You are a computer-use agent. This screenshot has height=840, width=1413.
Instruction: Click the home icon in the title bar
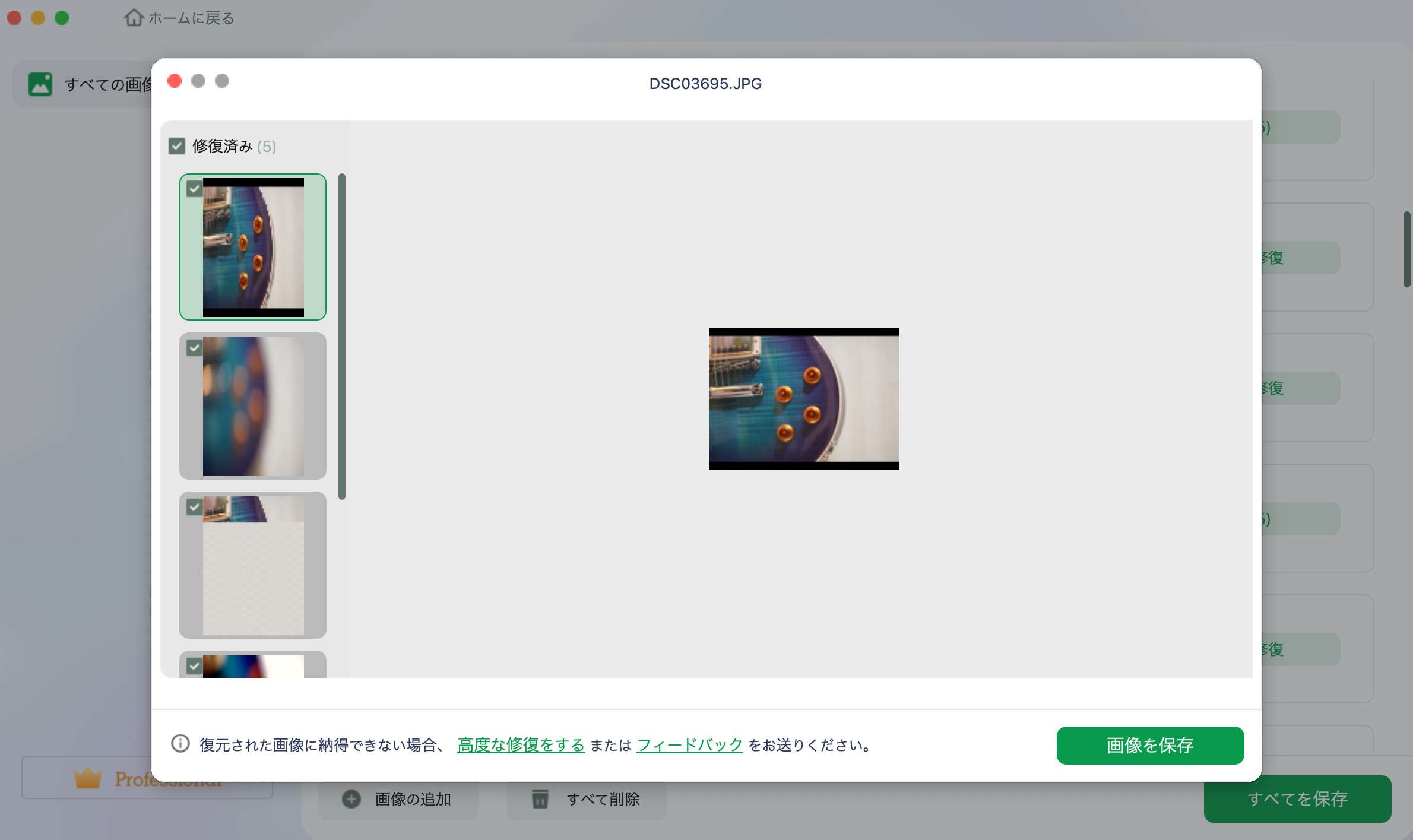(134, 18)
